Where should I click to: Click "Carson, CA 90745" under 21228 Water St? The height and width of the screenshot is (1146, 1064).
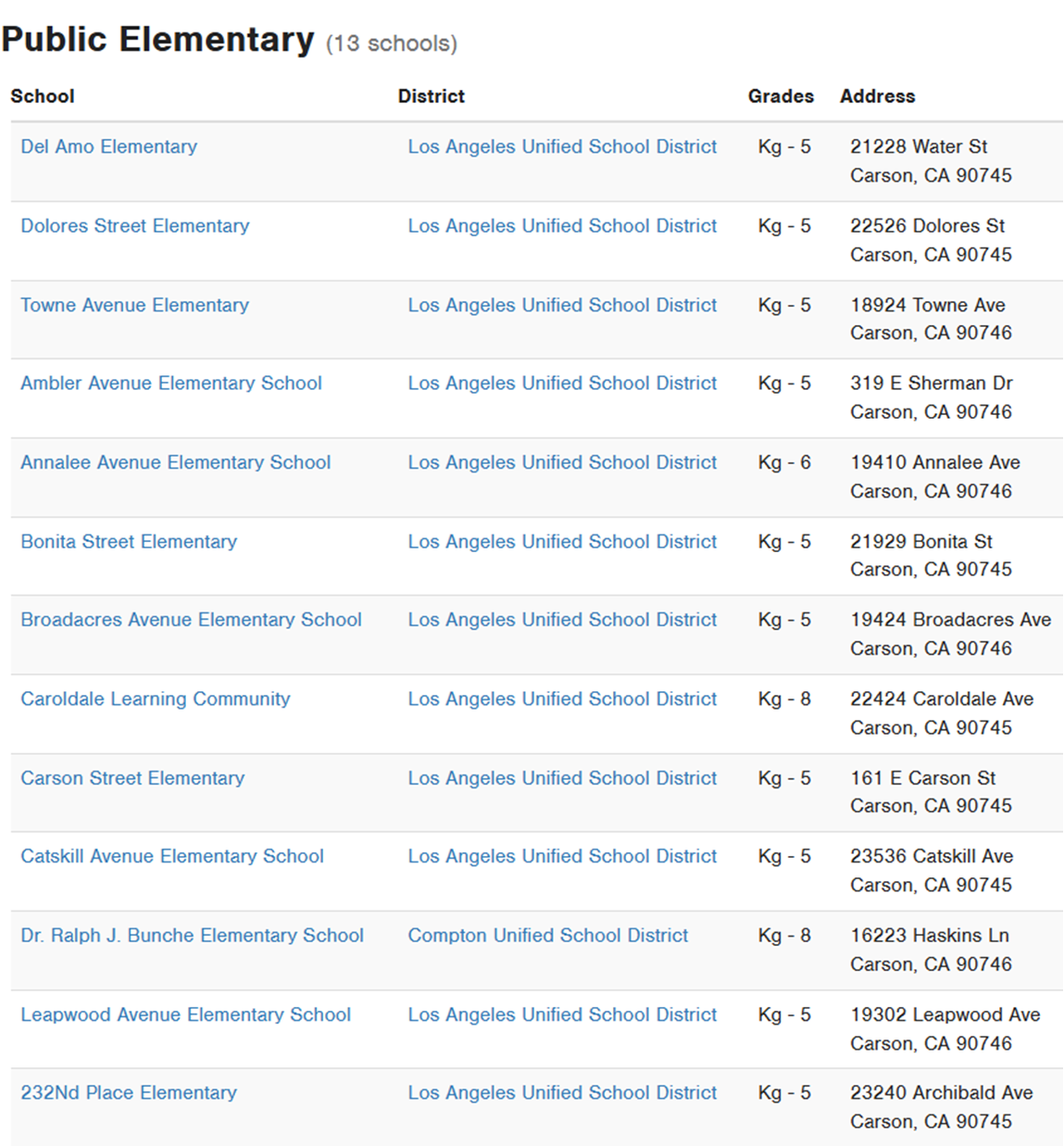pyautogui.click(x=931, y=175)
